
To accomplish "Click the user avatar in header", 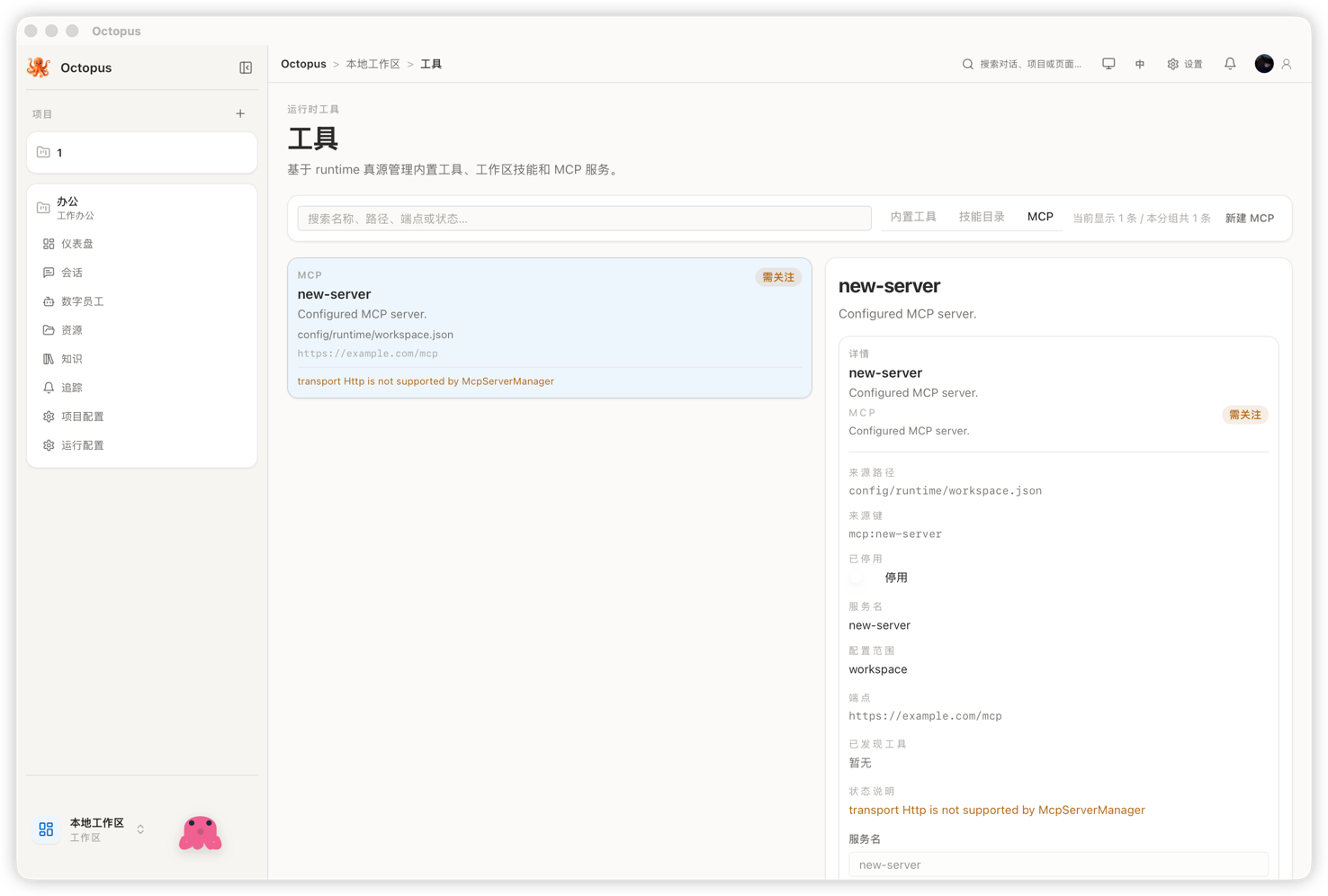I will click(x=1264, y=64).
